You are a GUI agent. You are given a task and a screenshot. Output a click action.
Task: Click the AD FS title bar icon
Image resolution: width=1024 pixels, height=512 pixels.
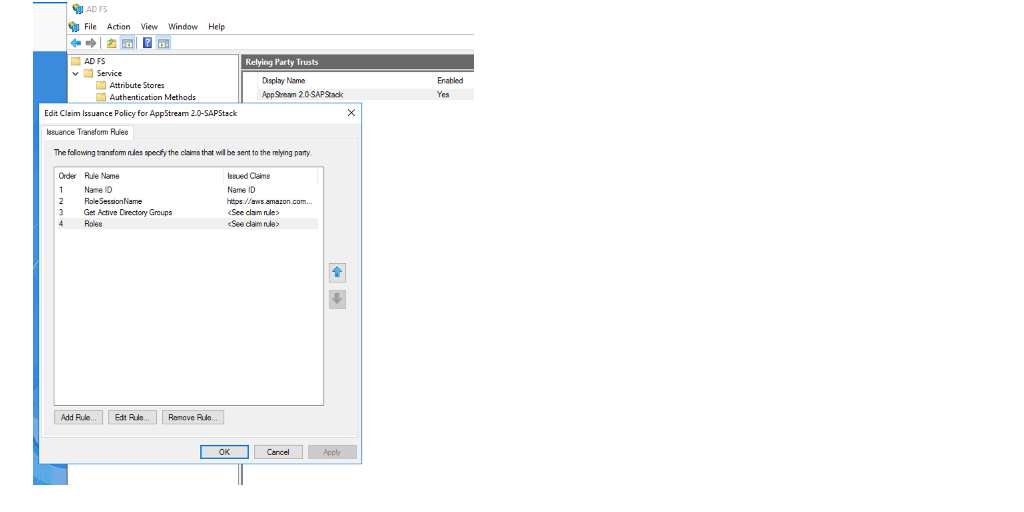tap(78, 8)
